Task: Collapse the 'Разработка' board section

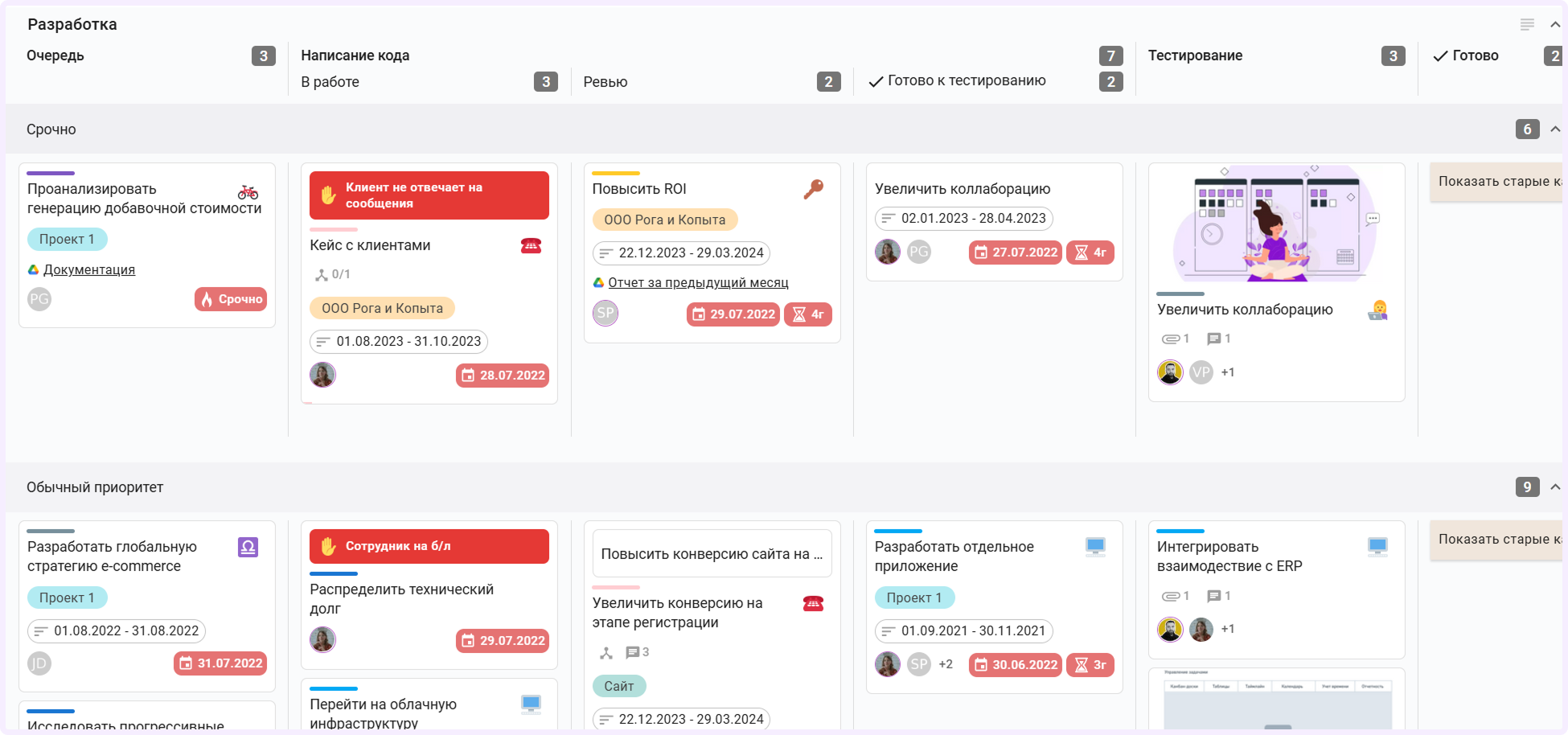Action: [x=1555, y=24]
